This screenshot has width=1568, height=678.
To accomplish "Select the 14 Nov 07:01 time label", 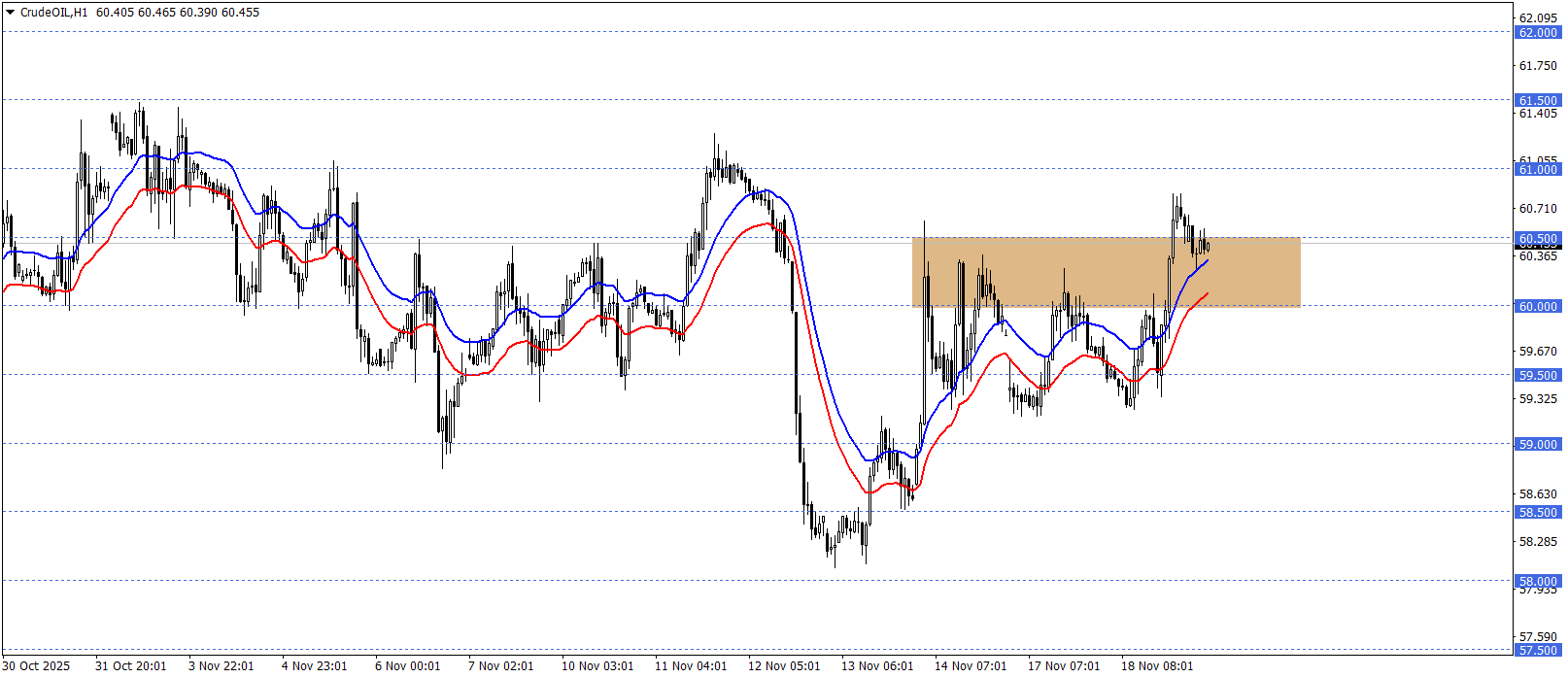I will [971, 665].
